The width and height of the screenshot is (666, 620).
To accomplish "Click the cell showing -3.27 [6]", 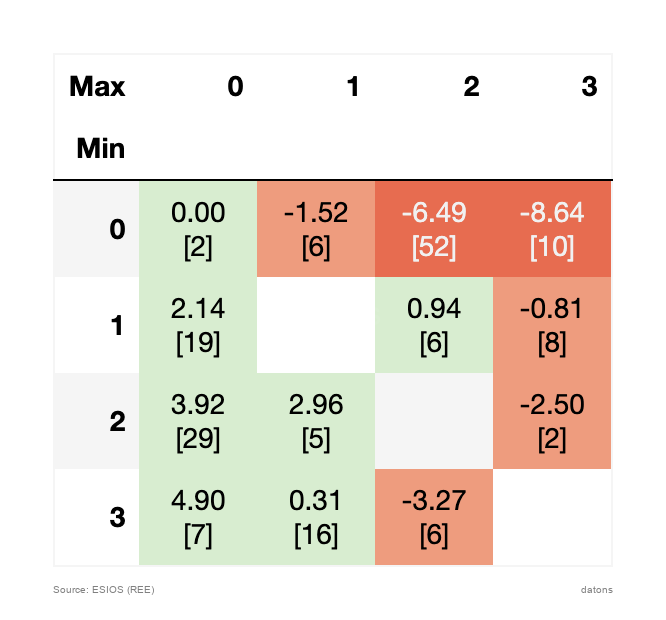I will 434,517.
